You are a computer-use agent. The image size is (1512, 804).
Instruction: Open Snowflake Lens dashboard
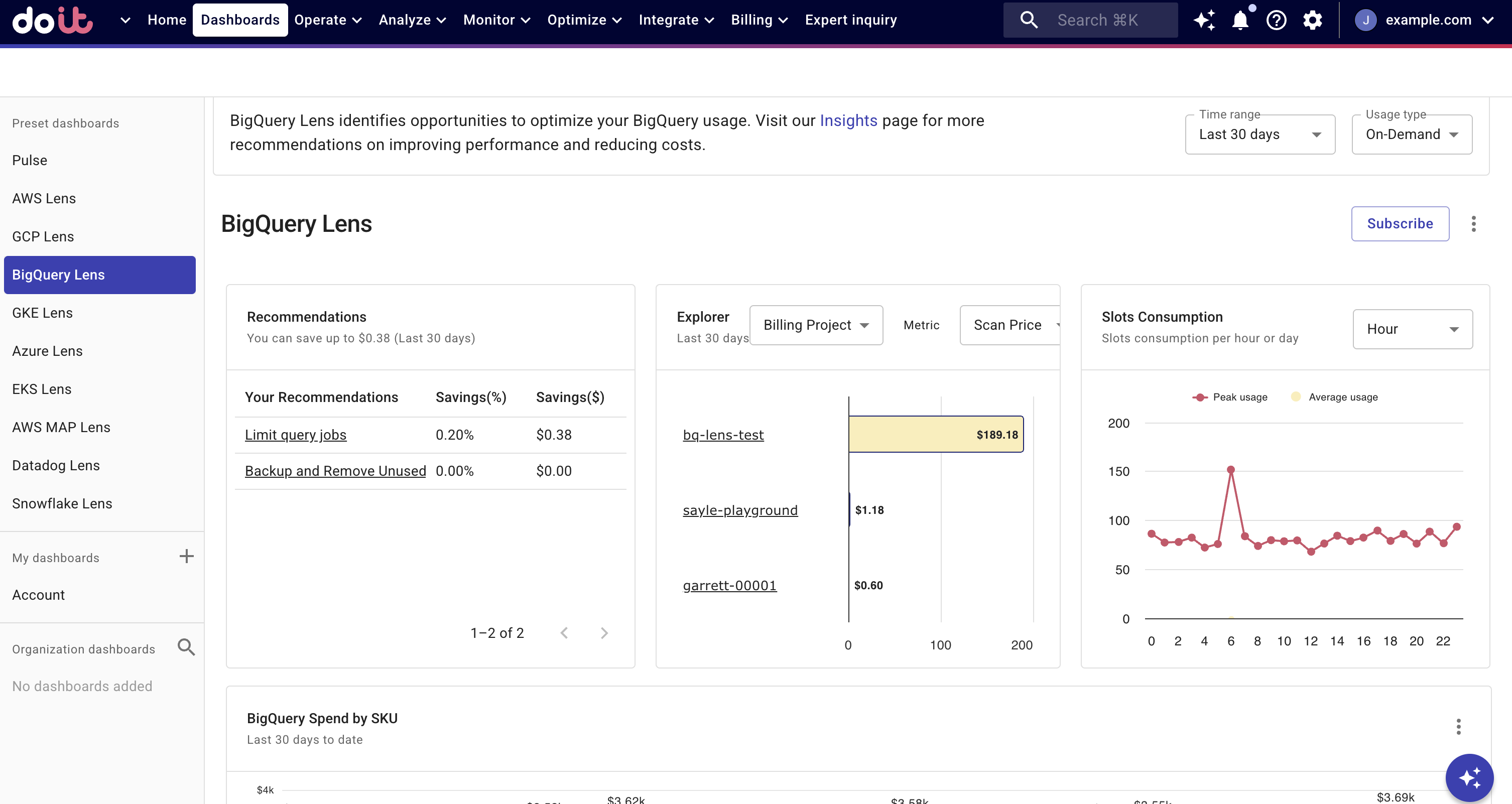coord(100,503)
